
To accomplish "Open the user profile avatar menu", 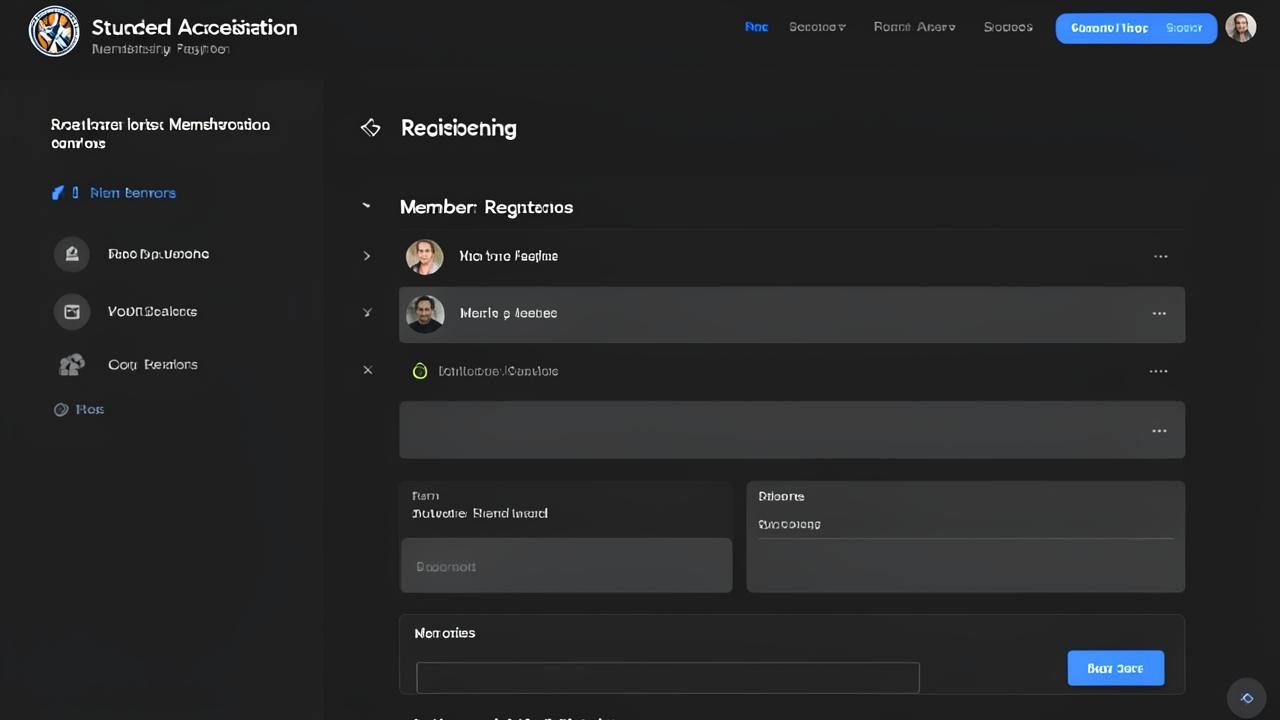I will (x=1241, y=28).
